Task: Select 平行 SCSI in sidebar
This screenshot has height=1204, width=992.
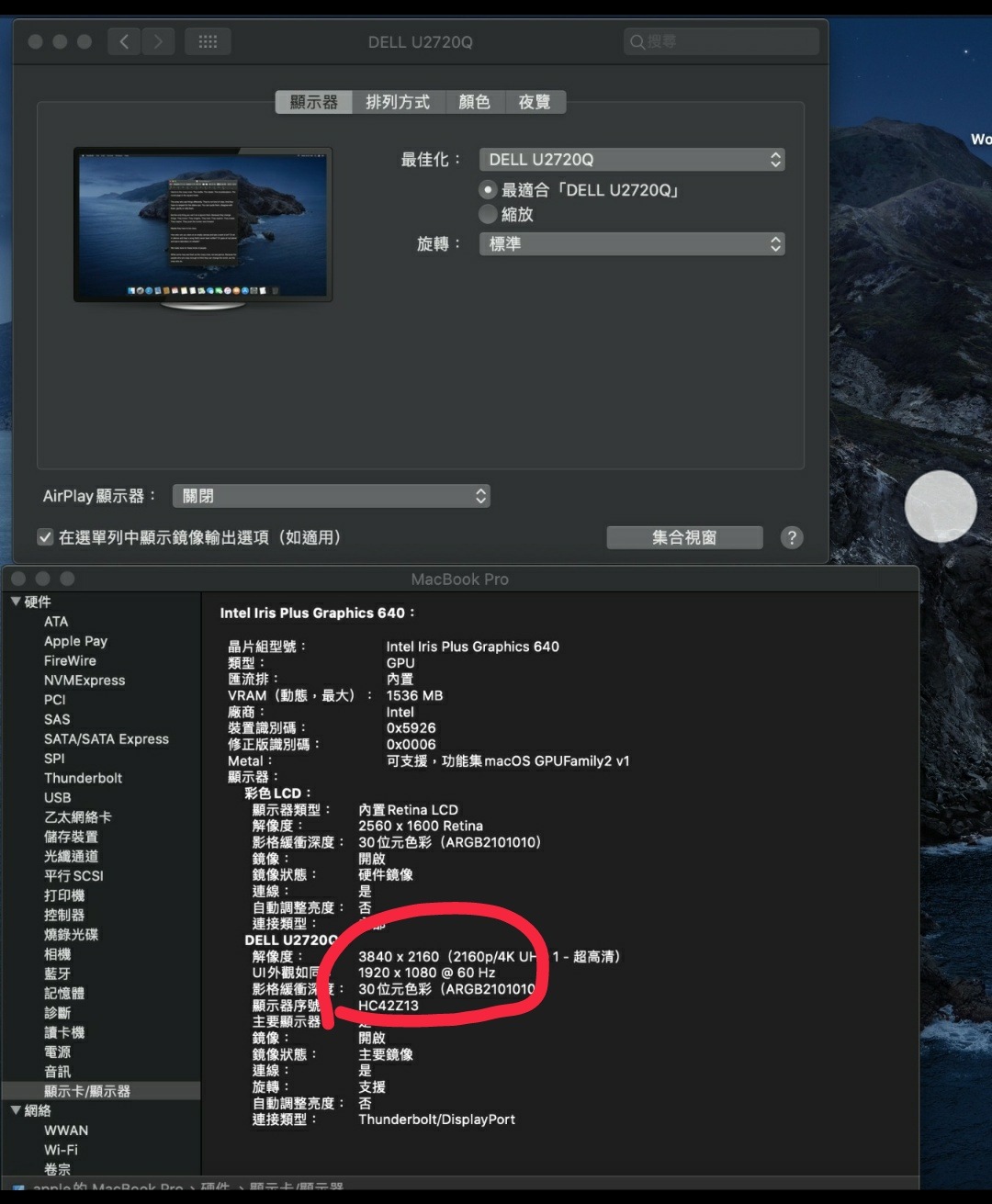Action: click(x=73, y=876)
